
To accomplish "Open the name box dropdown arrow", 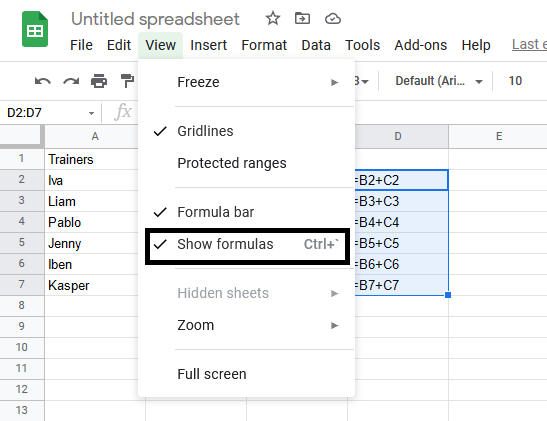I will coord(91,113).
